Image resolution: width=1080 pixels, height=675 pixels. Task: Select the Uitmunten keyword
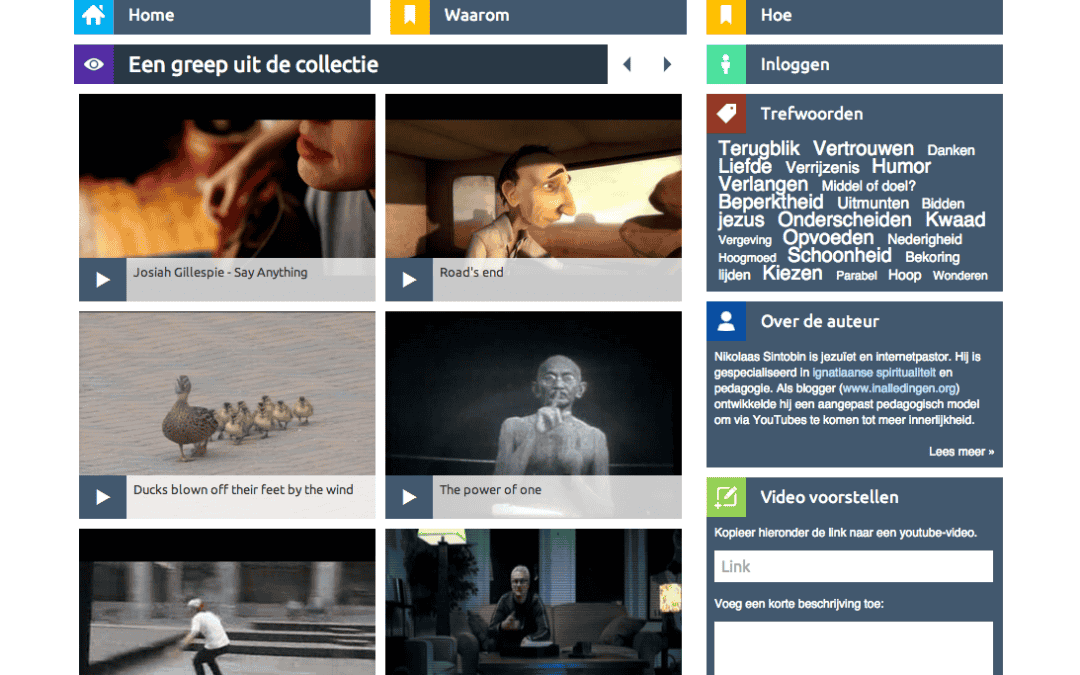coord(873,204)
